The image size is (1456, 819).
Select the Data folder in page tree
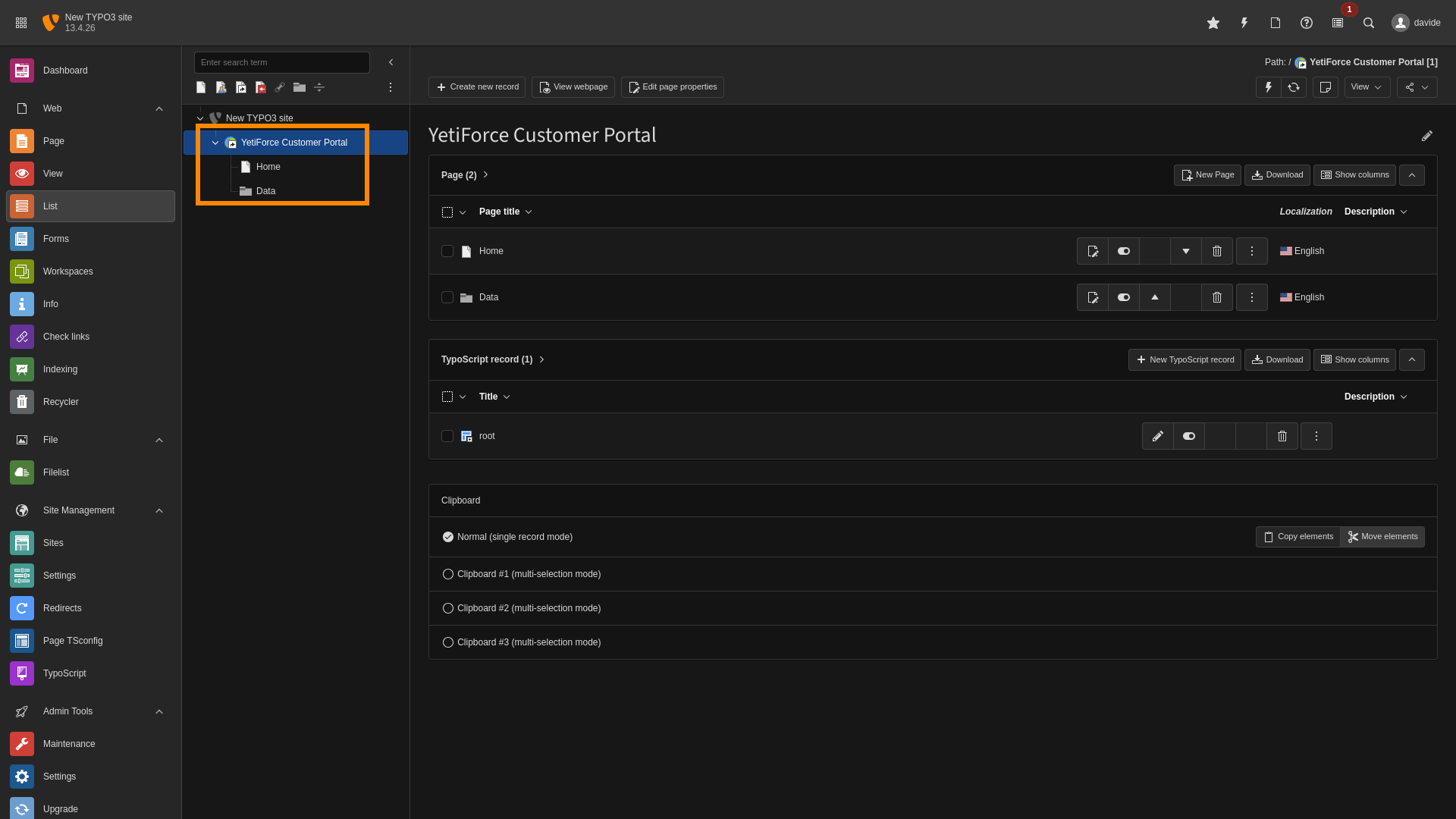click(265, 191)
